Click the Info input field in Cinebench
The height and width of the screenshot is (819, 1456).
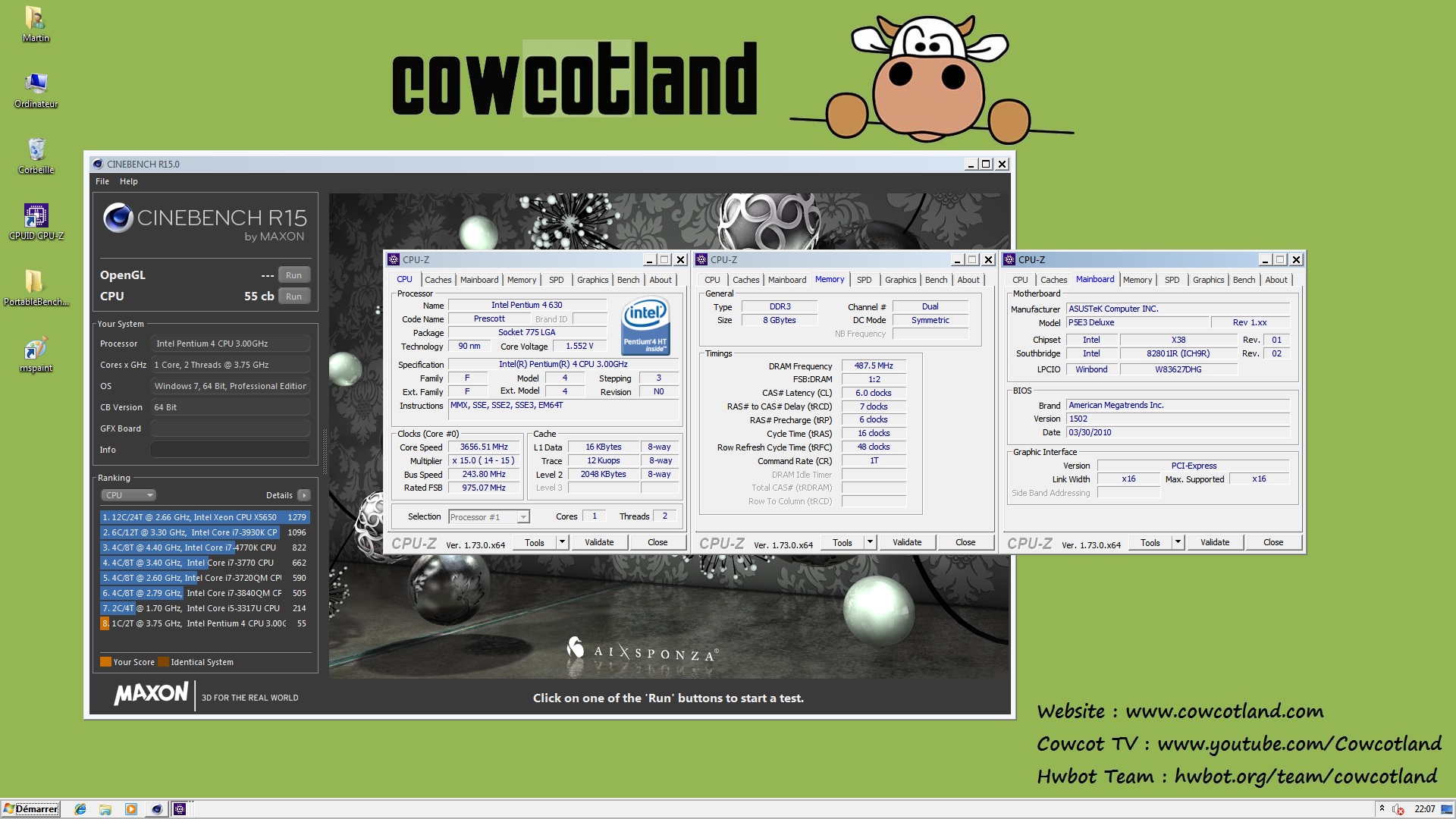[x=231, y=450]
